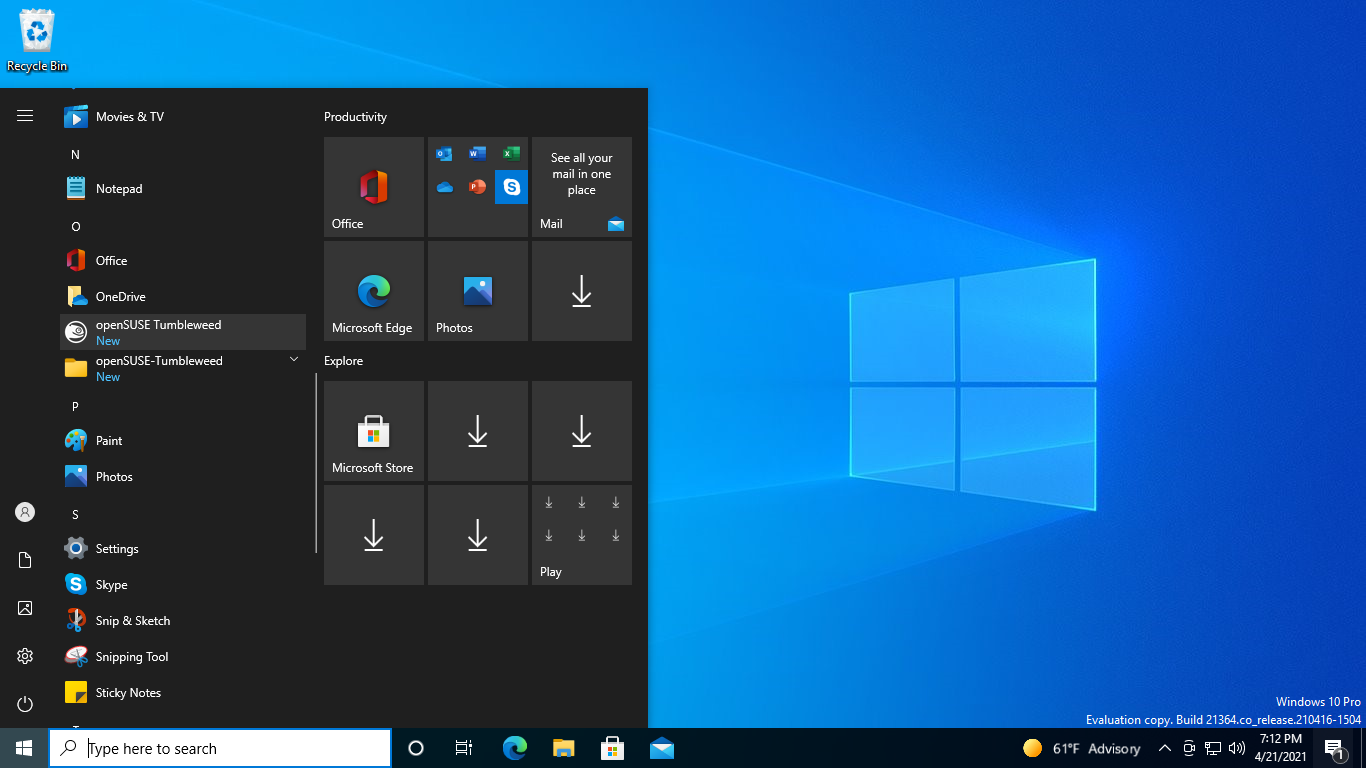The image size is (1366, 768).
Task: Open Photos in the app list
Action: tap(183, 477)
